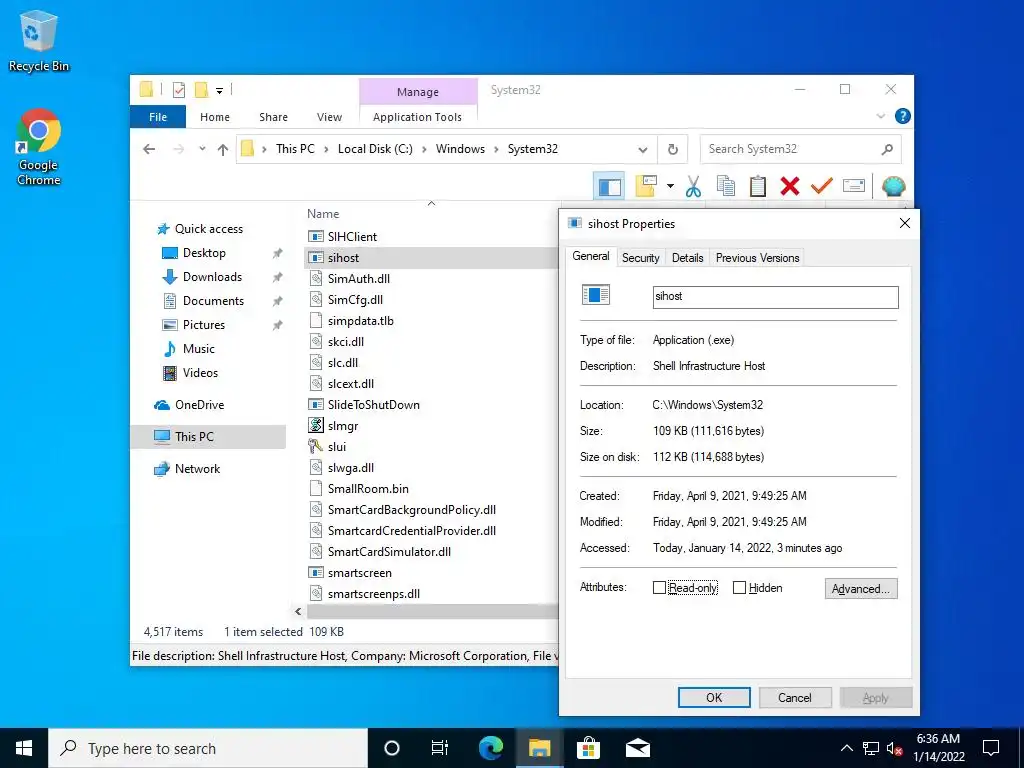Expand the ribbon chevron

click(x=880, y=116)
